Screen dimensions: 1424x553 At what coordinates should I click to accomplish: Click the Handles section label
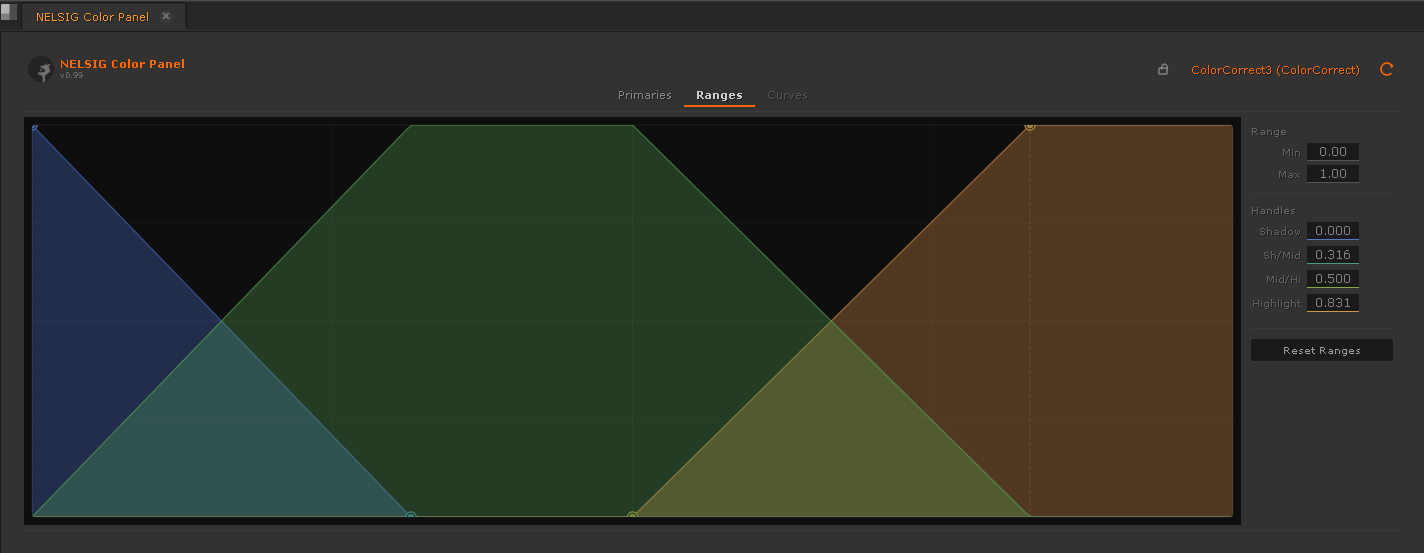point(1273,211)
